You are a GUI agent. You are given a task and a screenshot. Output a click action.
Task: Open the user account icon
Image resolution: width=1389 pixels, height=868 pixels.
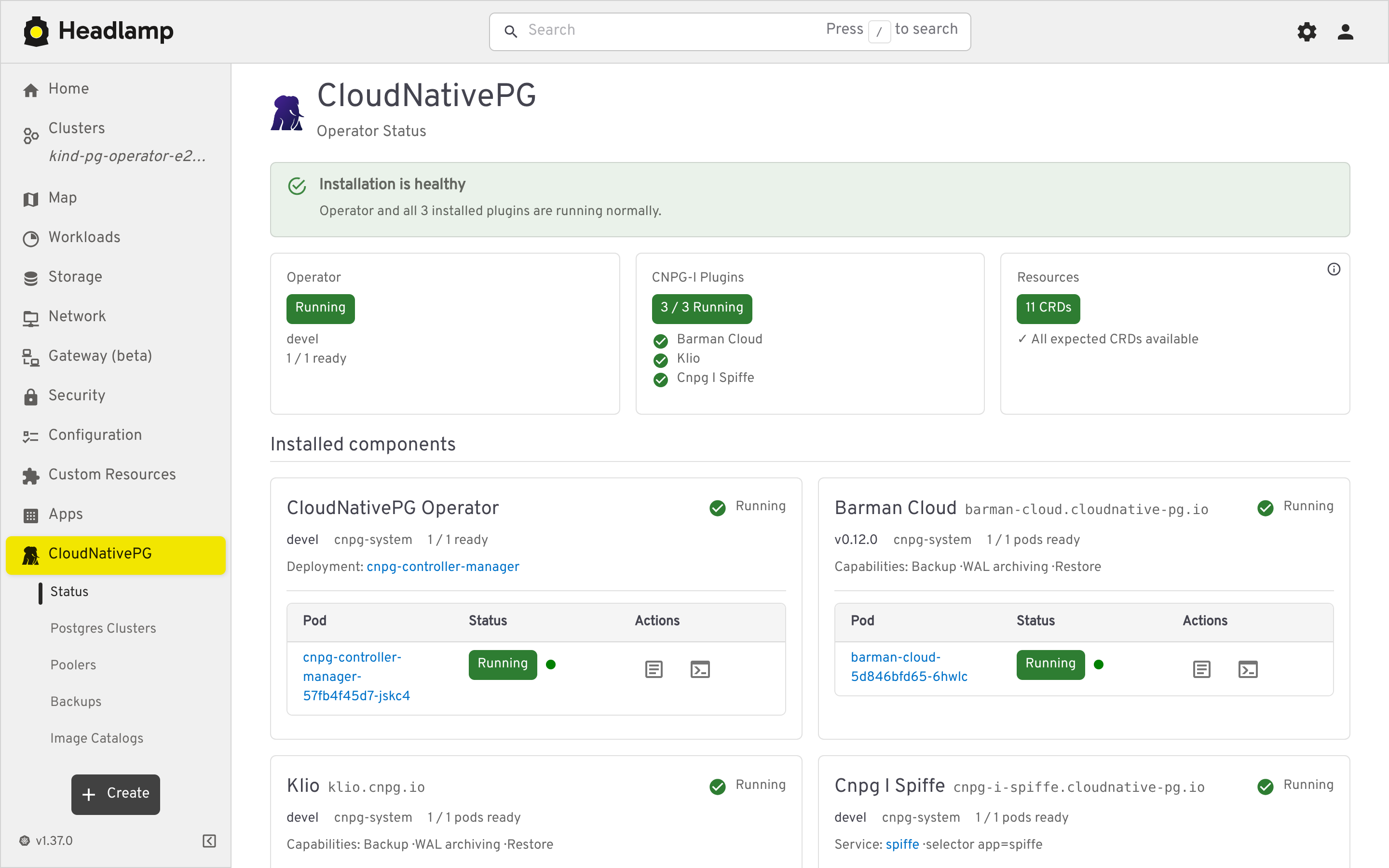[x=1346, y=31]
